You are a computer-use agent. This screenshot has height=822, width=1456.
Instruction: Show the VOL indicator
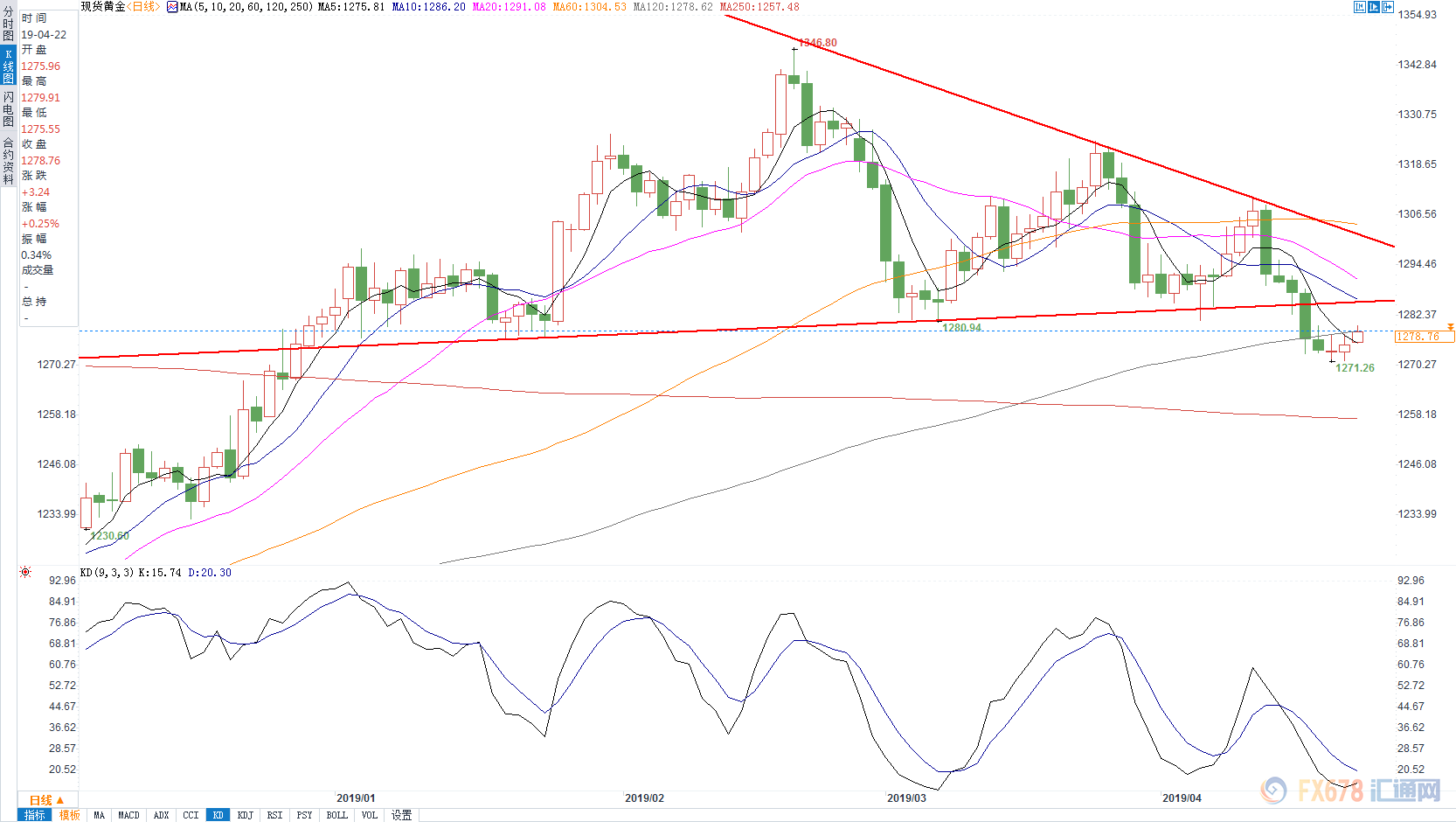(370, 815)
